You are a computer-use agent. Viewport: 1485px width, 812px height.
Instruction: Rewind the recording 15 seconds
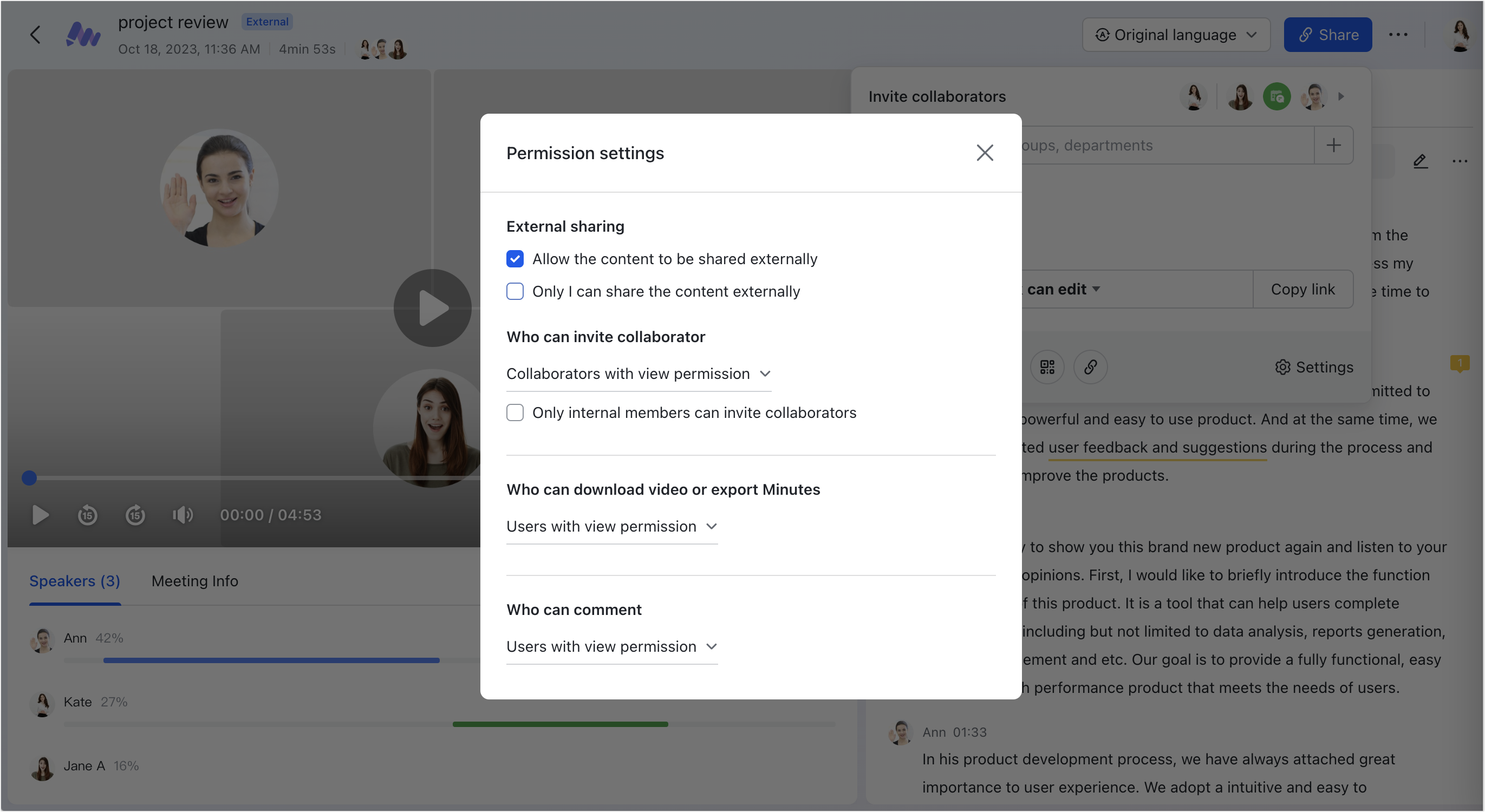[88, 515]
